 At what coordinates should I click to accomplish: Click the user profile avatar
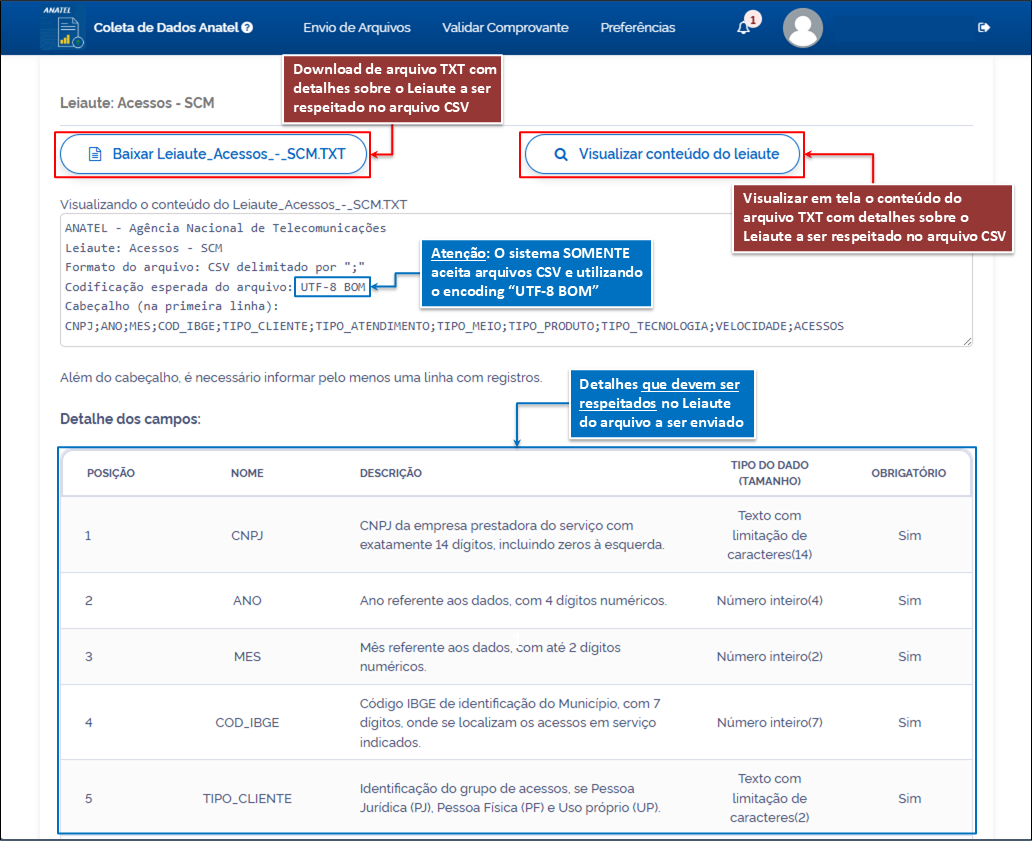(803, 28)
